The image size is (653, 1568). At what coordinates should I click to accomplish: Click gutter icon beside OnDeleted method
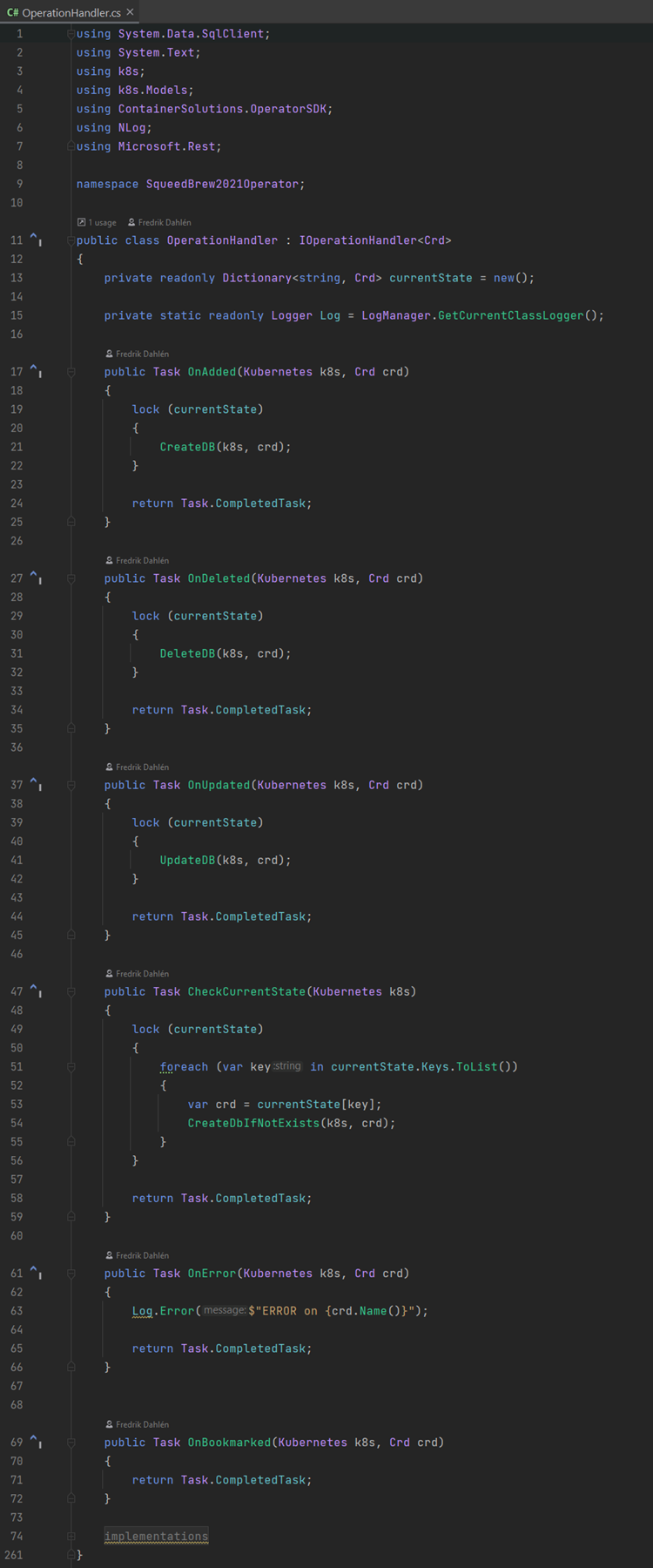click(x=36, y=577)
